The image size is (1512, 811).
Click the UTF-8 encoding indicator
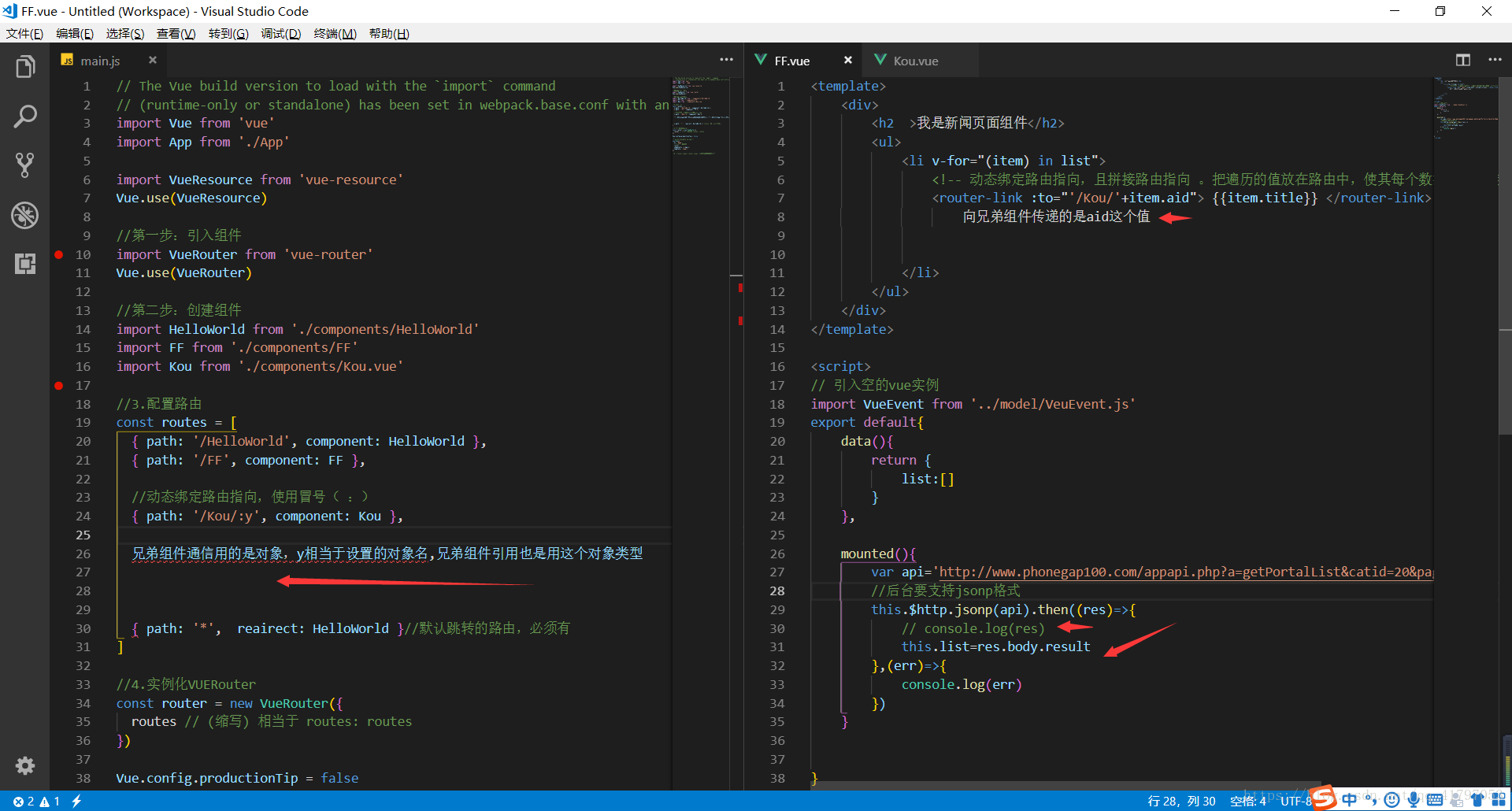click(x=1296, y=801)
